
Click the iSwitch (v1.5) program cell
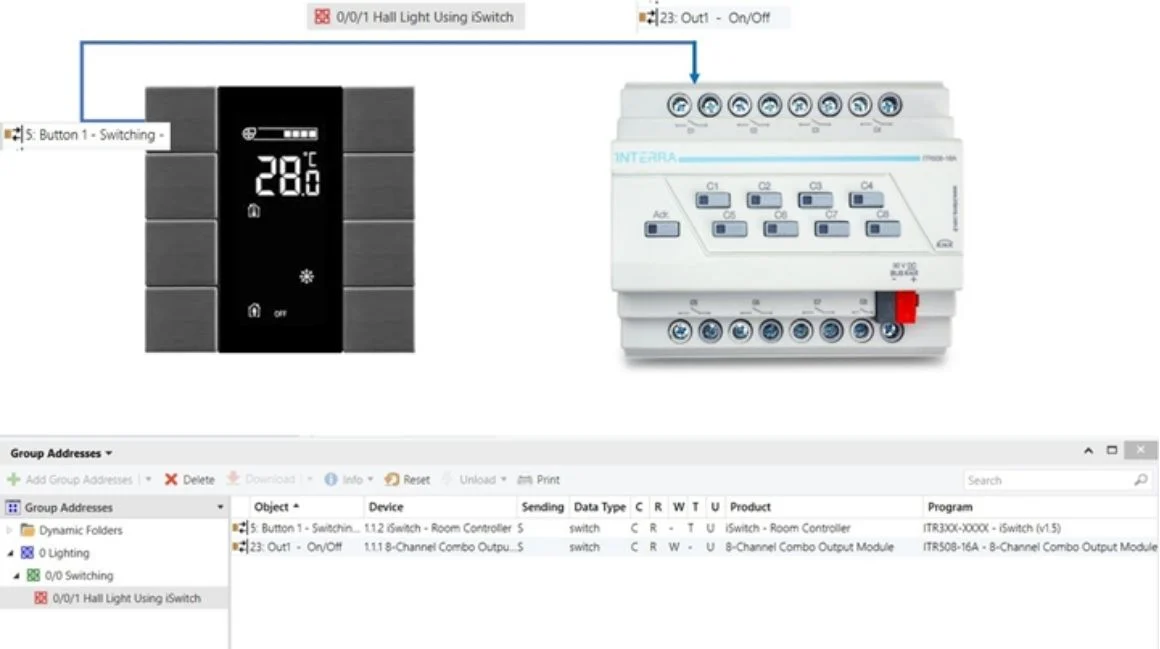pyautogui.click(x=991, y=528)
